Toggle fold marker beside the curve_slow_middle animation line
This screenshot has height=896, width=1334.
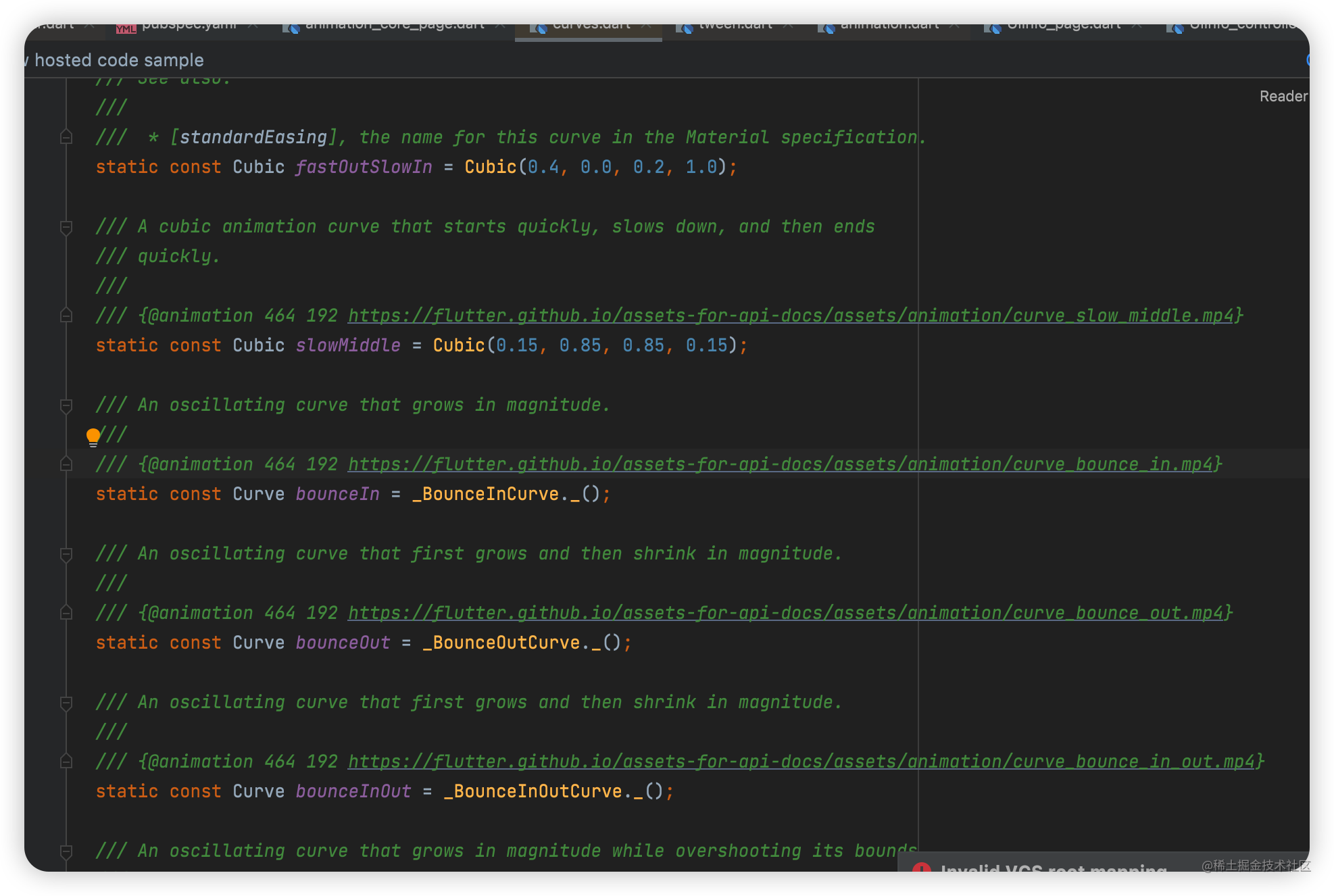(66, 316)
